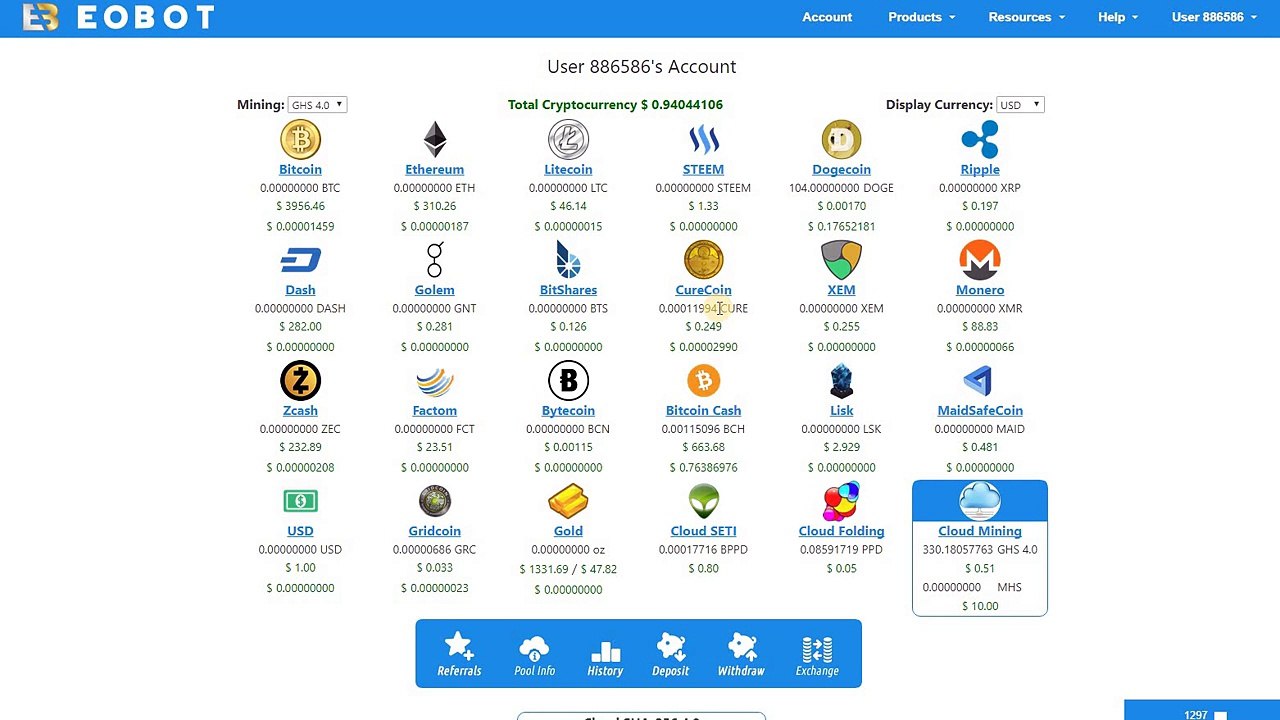
Task: Open the Ethereum text link
Action: click(435, 169)
